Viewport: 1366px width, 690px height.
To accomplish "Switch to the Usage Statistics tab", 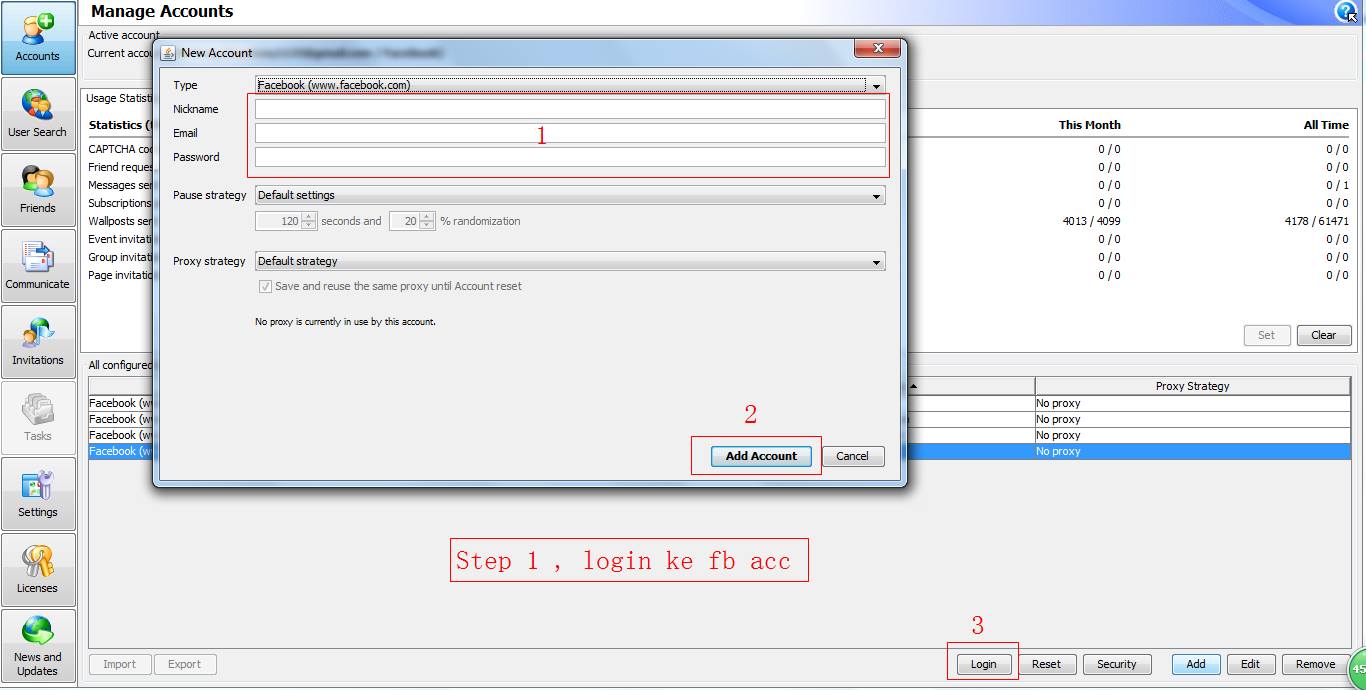I will 118,98.
